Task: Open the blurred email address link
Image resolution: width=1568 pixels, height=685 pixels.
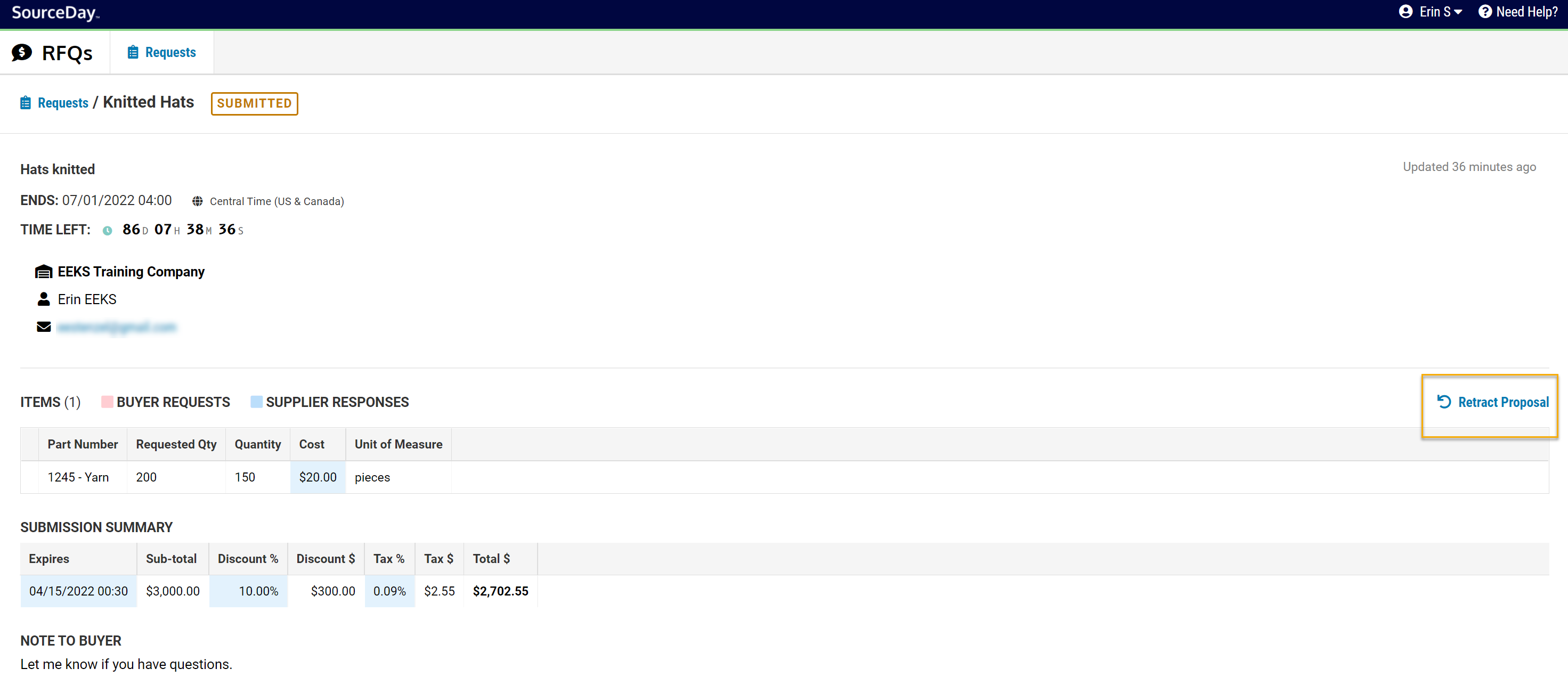Action: point(116,327)
